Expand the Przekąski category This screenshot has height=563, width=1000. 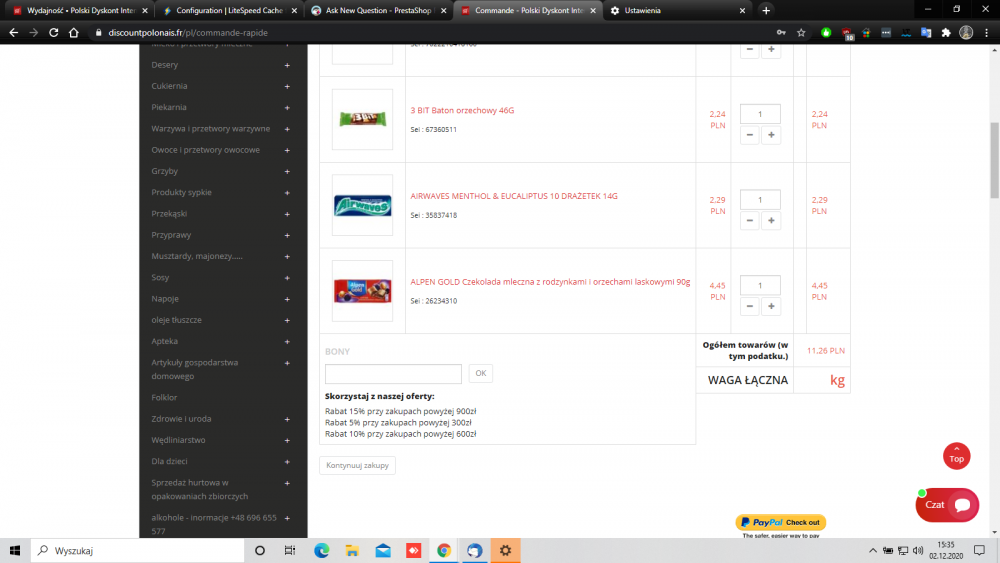(x=287, y=214)
